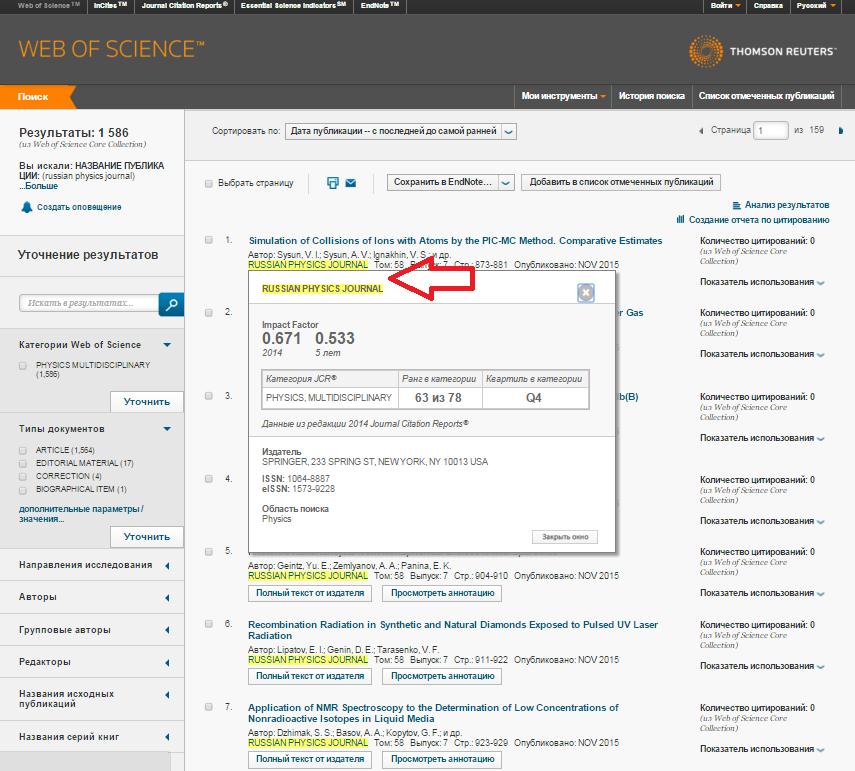Viewport: 855px width, 771px height.
Task: Click the email envelope icon
Action: tap(351, 183)
